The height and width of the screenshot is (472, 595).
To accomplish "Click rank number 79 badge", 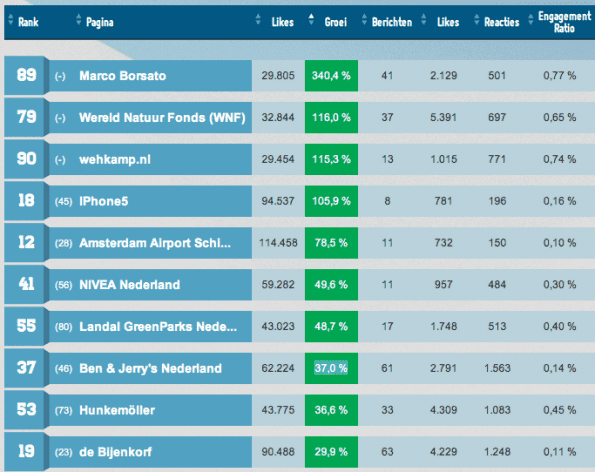I will 27,117.
